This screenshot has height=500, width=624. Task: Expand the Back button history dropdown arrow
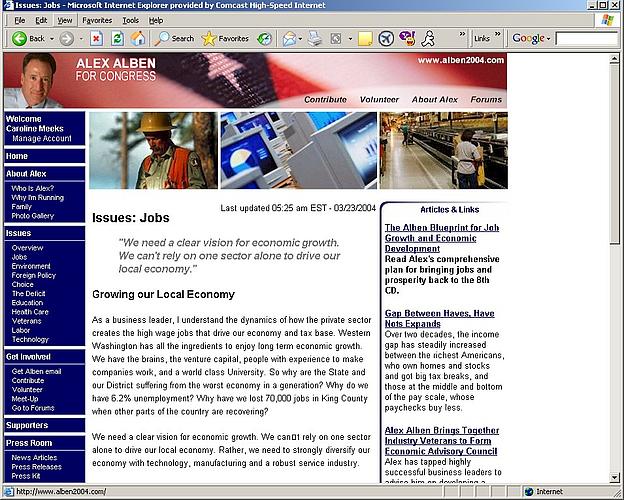[52, 38]
